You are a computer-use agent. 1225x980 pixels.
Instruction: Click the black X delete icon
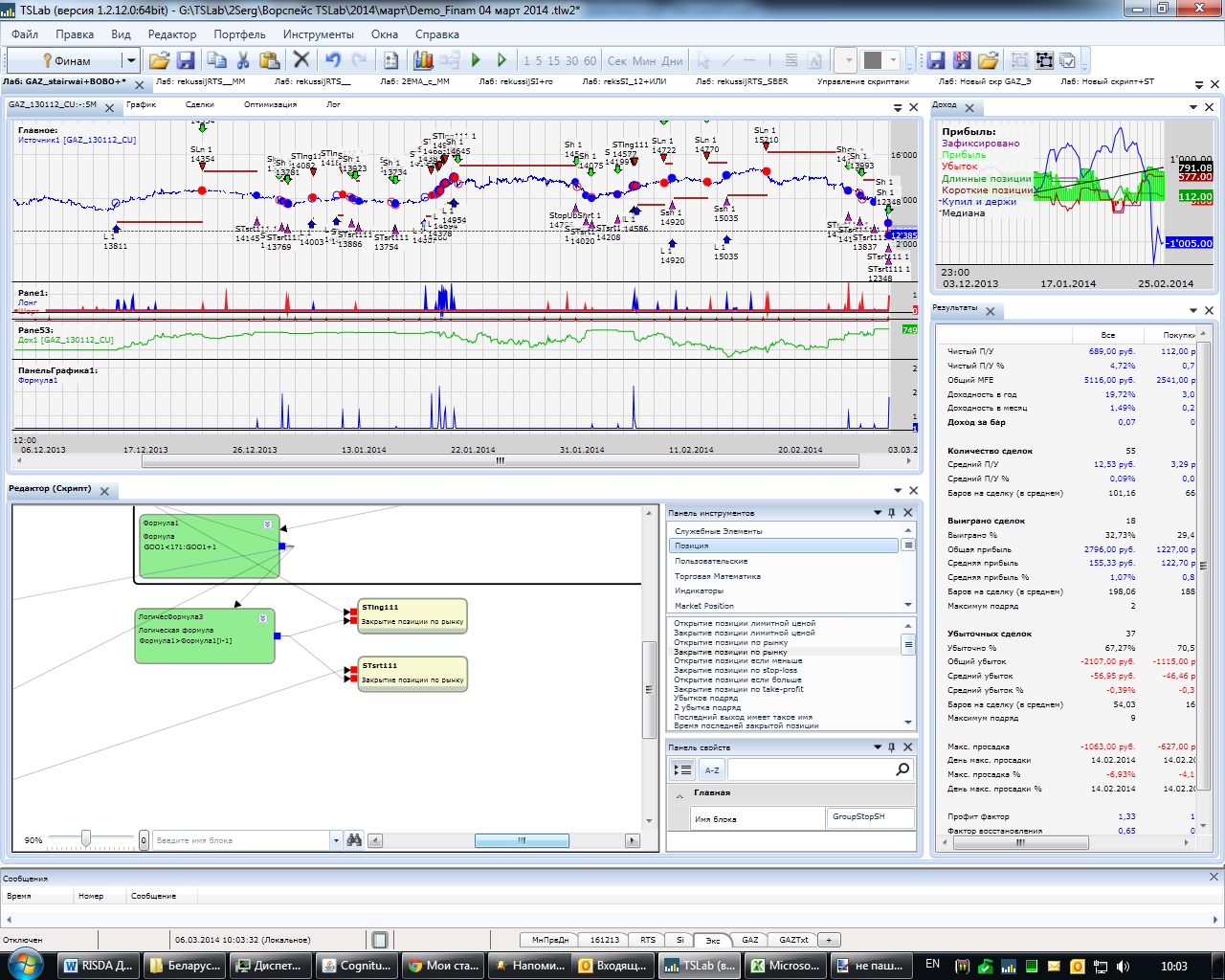(x=301, y=60)
